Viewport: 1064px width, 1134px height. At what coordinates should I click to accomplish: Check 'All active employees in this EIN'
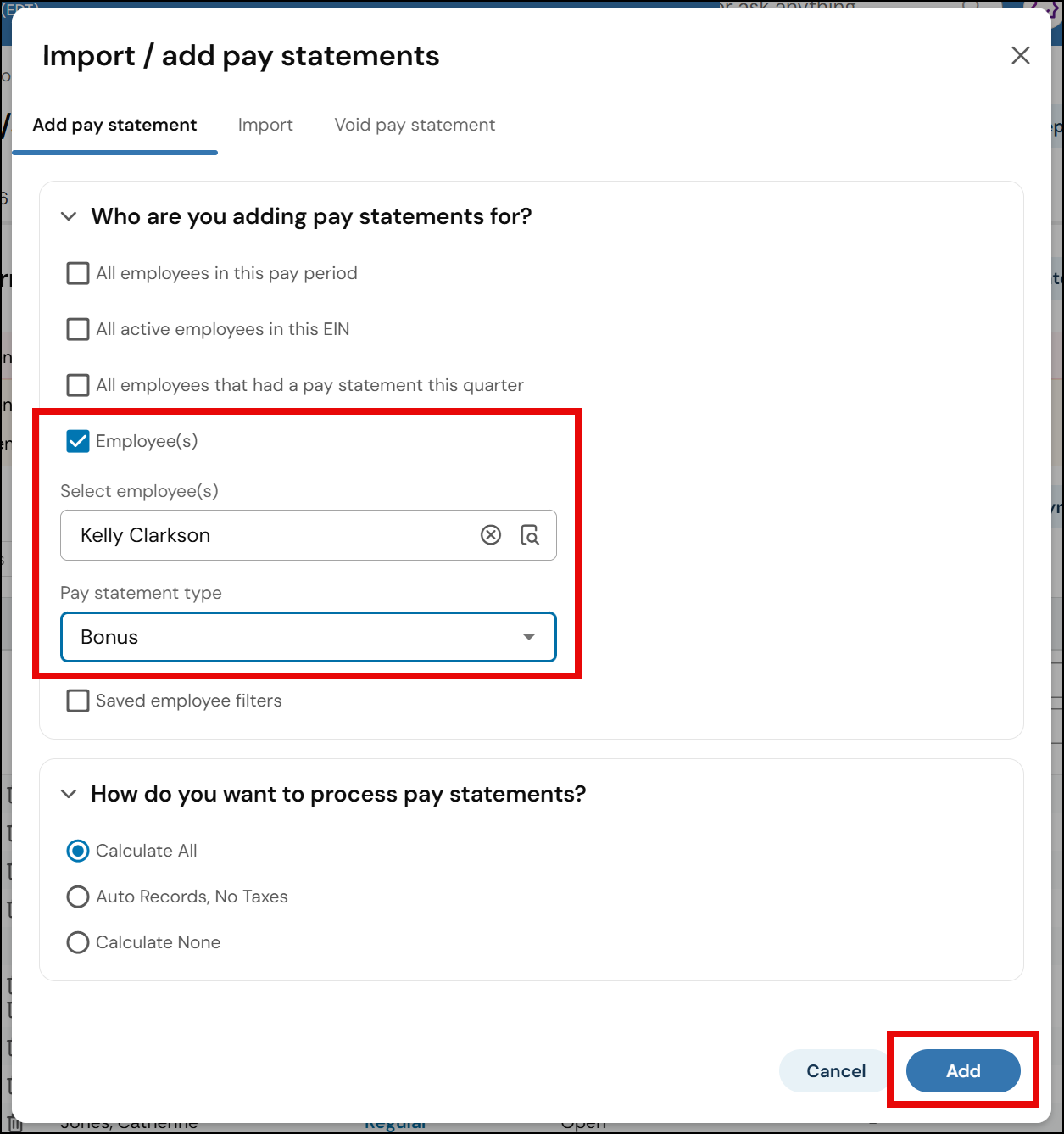78,329
